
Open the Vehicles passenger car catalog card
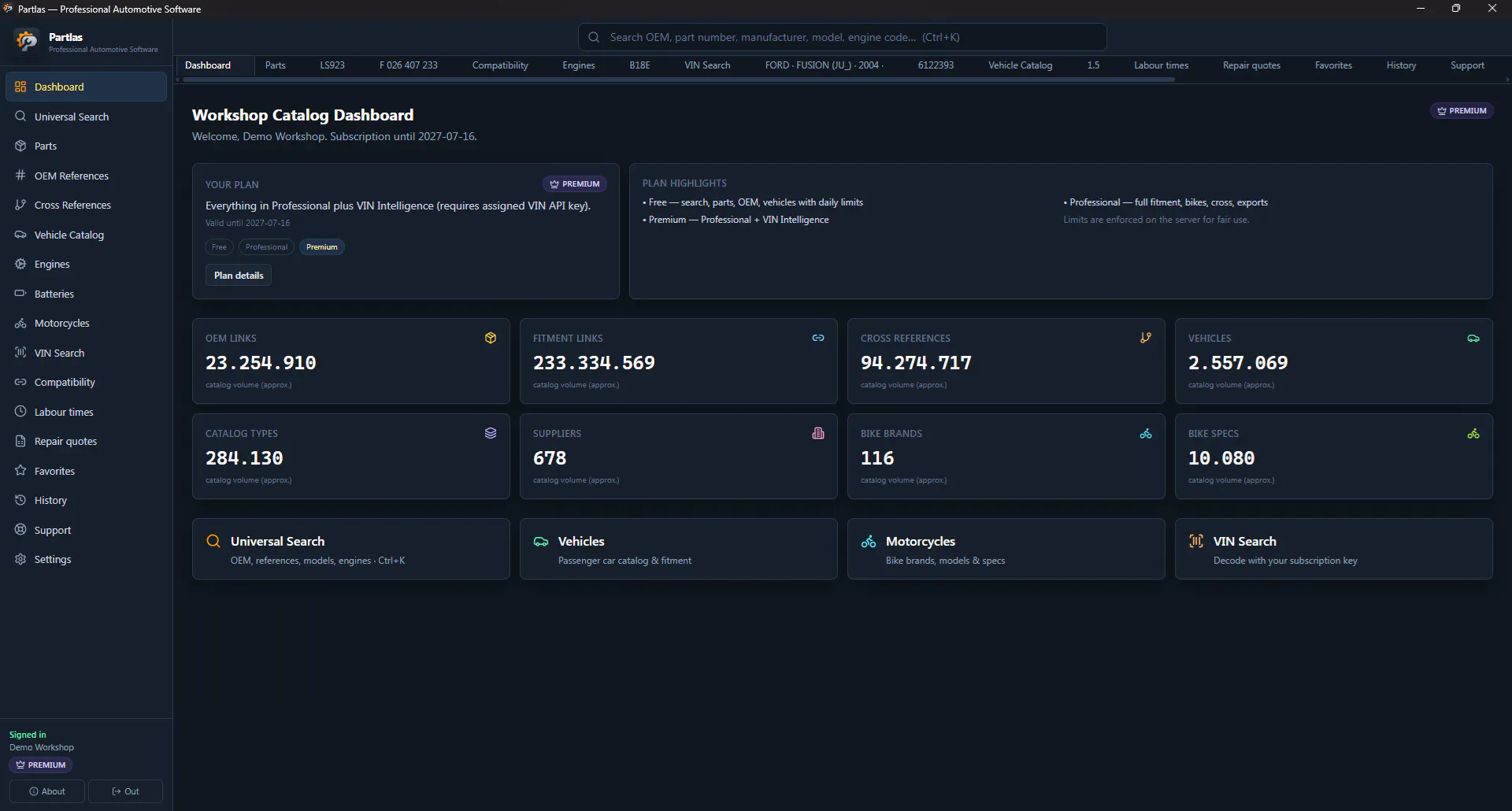(679, 549)
